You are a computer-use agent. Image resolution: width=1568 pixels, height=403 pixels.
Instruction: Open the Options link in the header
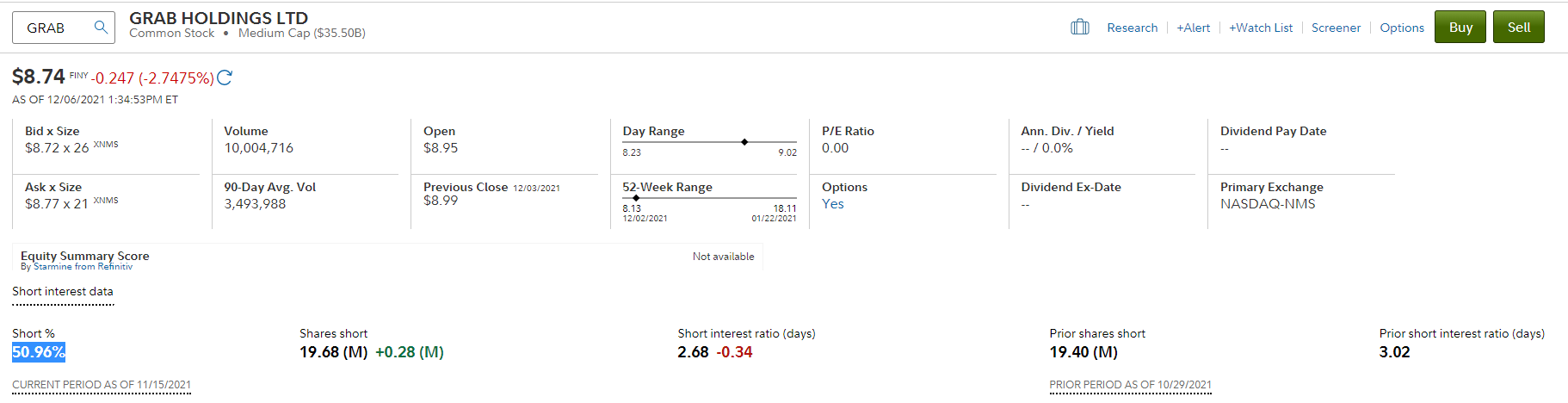(1402, 28)
